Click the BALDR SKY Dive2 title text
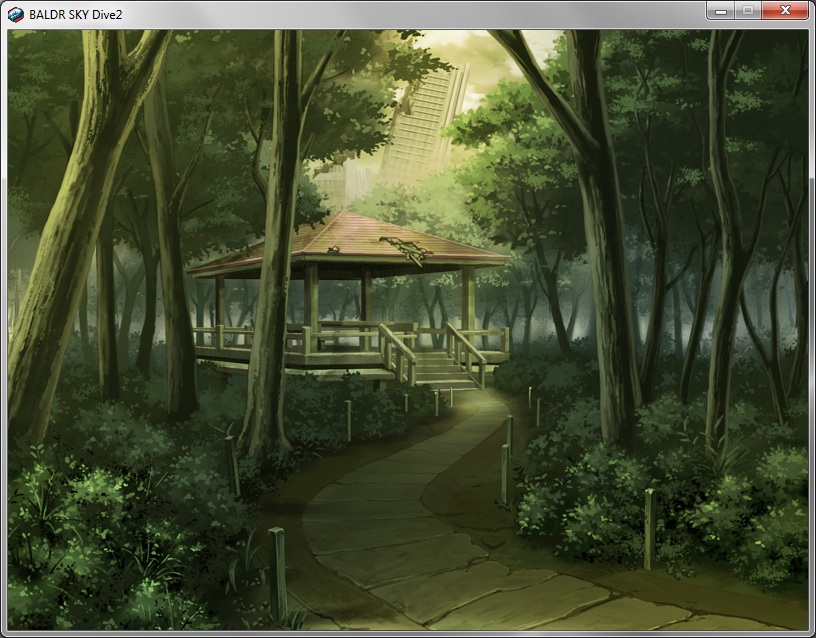This screenshot has width=816, height=638. [x=75, y=15]
